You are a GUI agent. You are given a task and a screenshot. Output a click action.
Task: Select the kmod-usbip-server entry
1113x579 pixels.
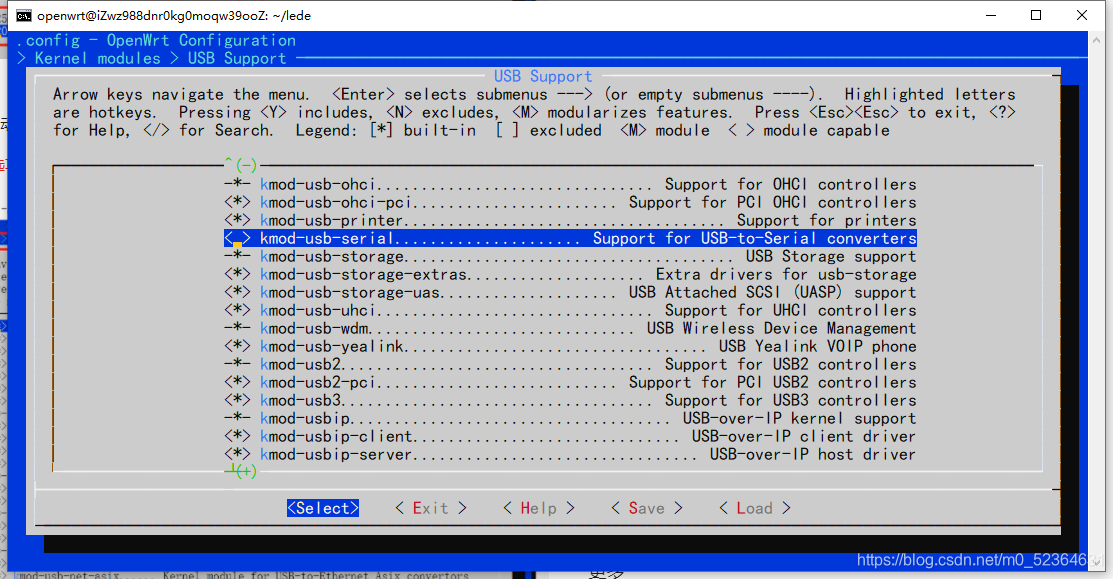pos(570,454)
